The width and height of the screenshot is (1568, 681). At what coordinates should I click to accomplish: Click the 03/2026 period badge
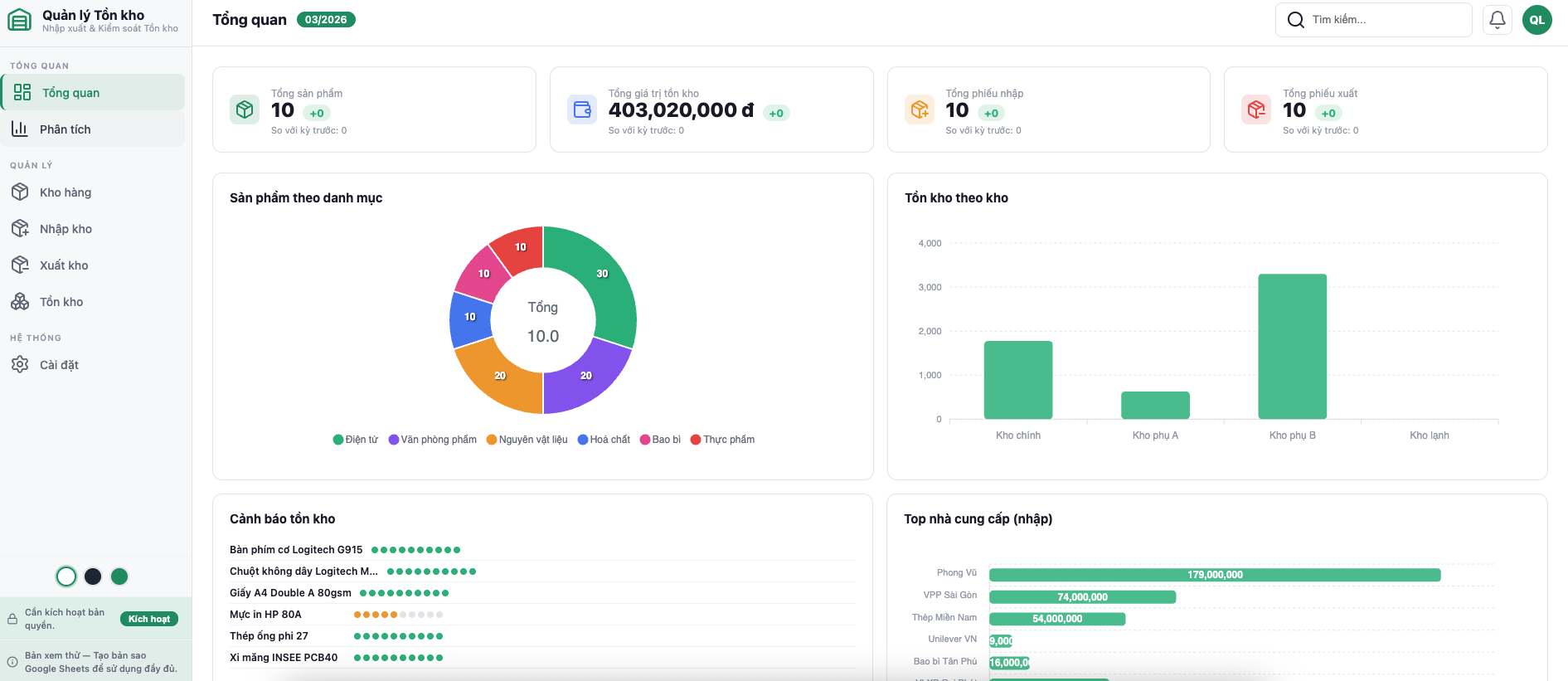pyautogui.click(x=326, y=20)
